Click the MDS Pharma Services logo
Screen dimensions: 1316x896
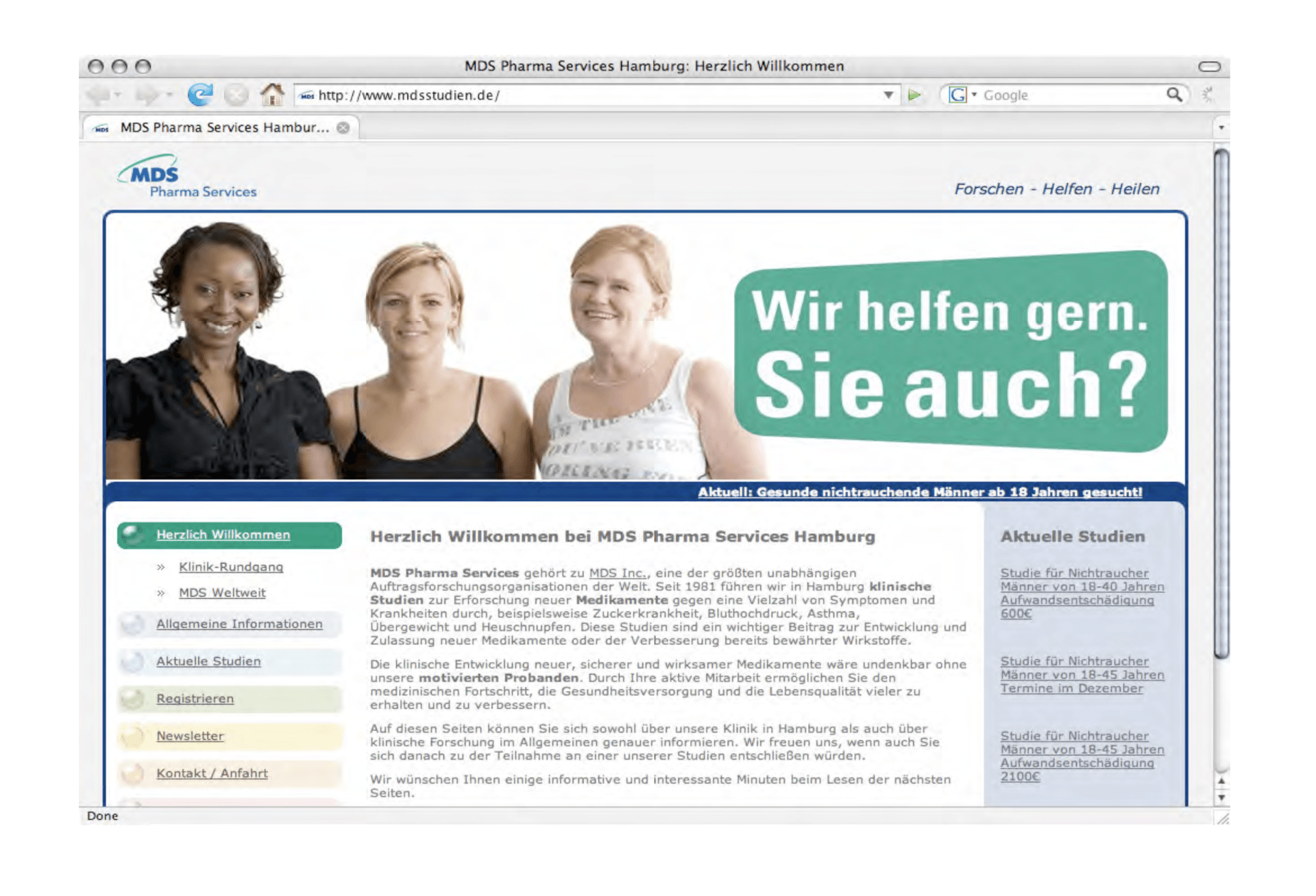pyautogui.click(x=187, y=177)
